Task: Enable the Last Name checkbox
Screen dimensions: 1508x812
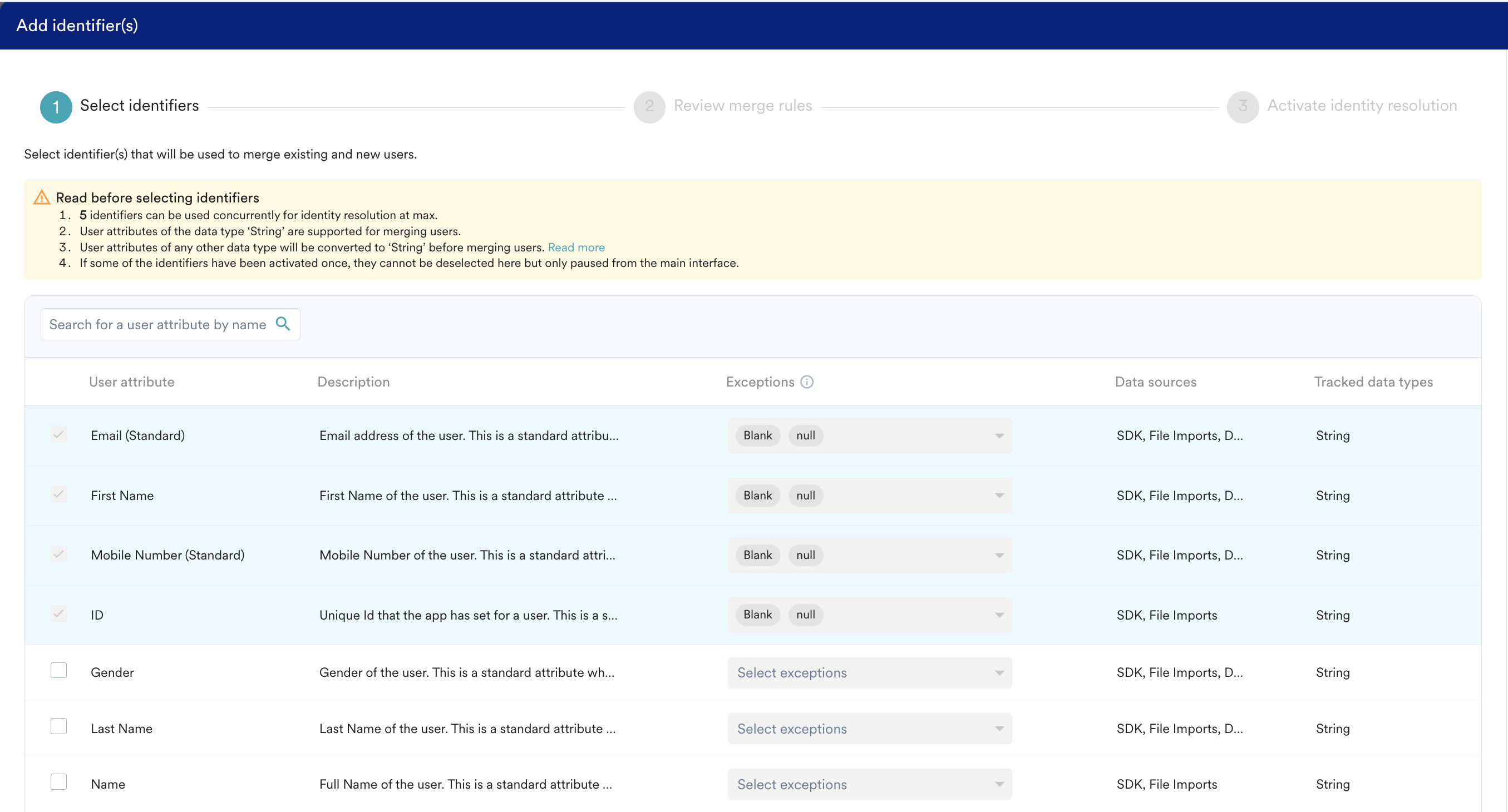Action: tap(58, 726)
